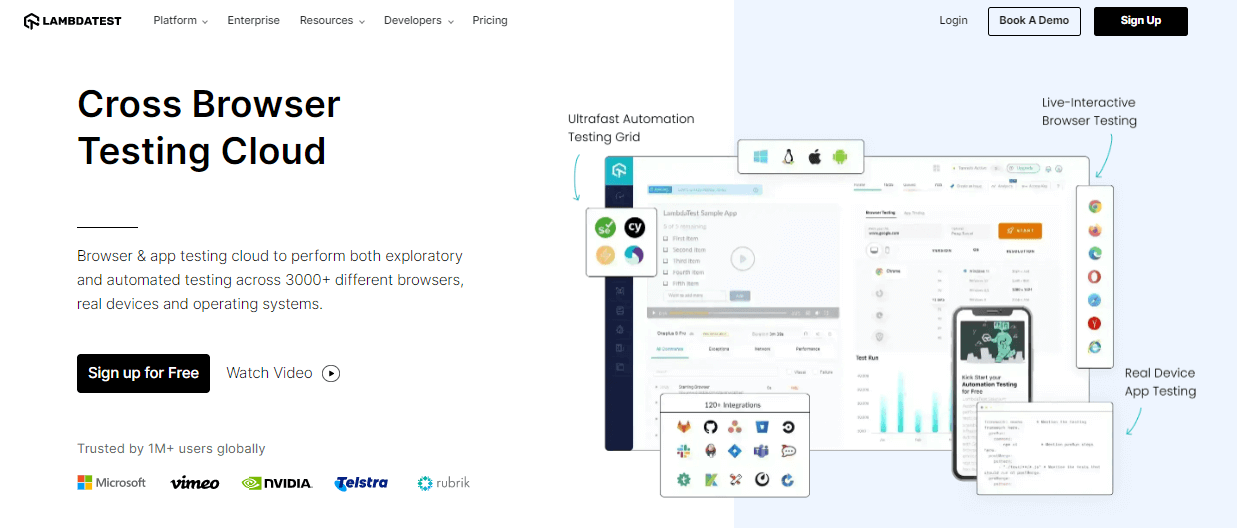Click the Cypress 'cy' icon
Screen dimensions: 1237x528
point(635,228)
